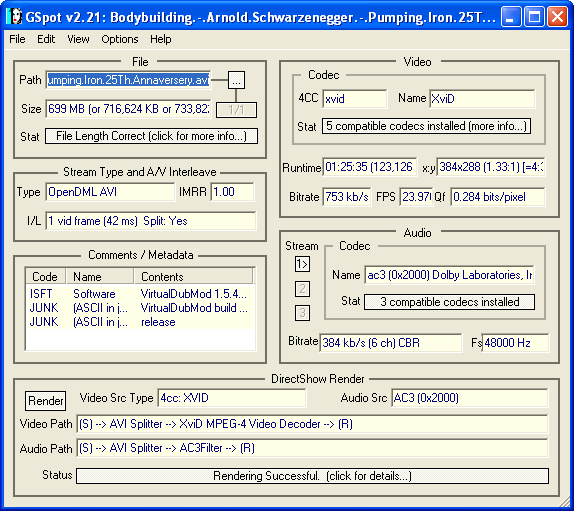Open the Options menu
574x511 pixels.
click(120, 39)
